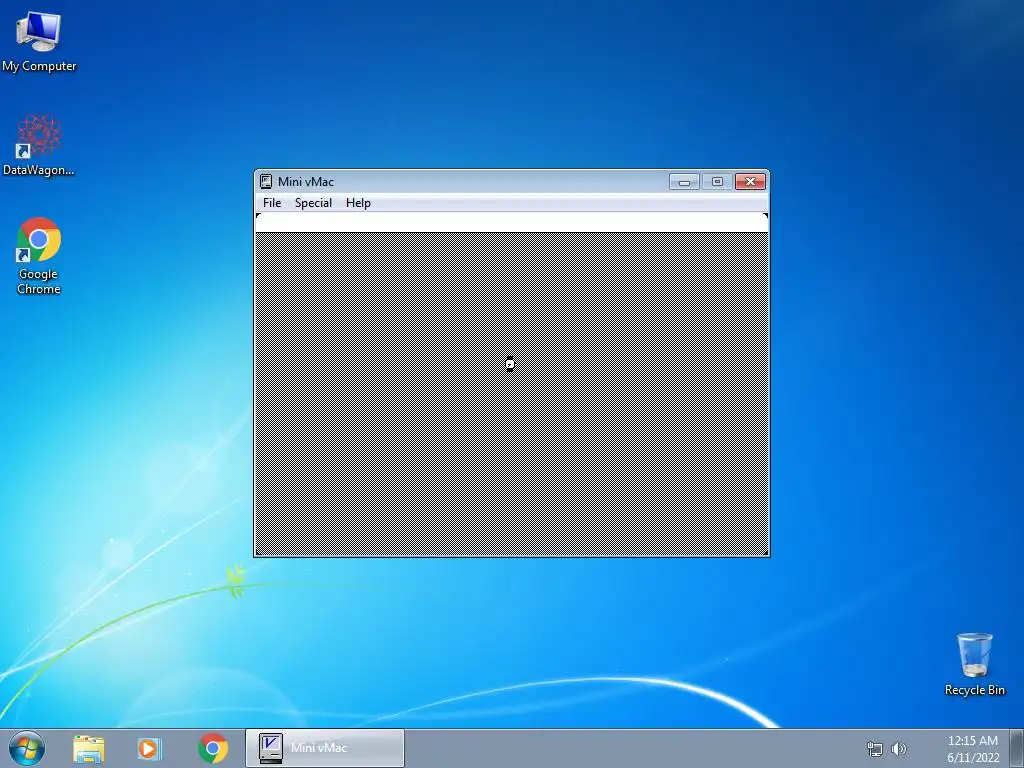The width and height of the screenshot is (1024, 768).
Task: Click the blinking disk icon in emulator screen
Action: [510, 364]
